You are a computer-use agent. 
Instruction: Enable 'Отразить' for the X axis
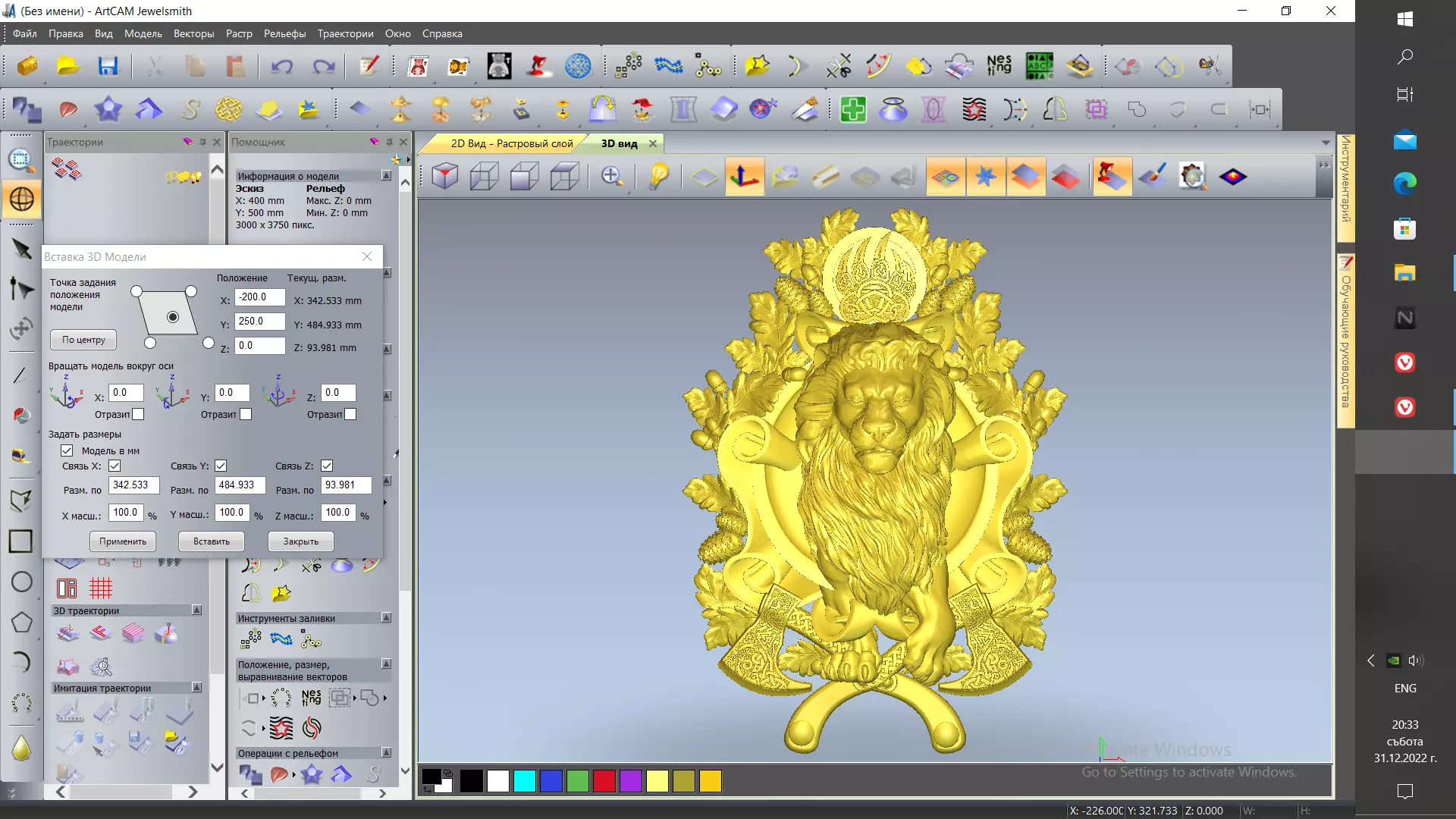click(138, 414)
